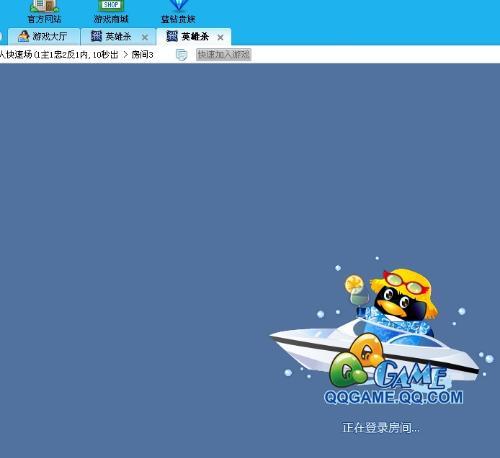Screen dimensions: 500x458
Task: Select the currently active 英雄杀 tab
Action: [x=194, y=36]
